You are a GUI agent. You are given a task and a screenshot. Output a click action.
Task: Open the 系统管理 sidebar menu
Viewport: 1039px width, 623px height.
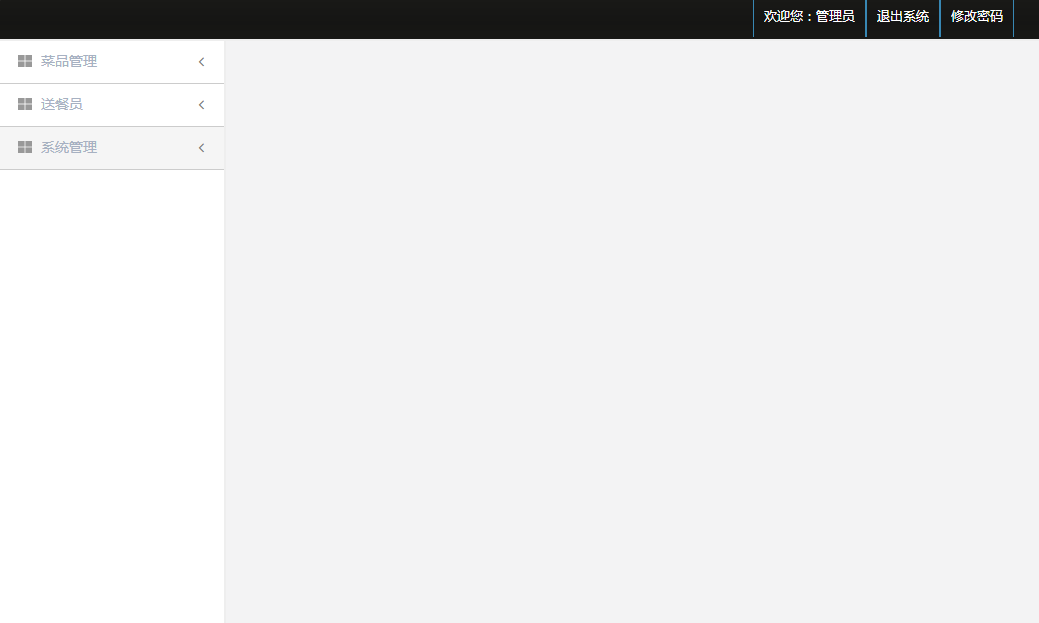(112, 148)
